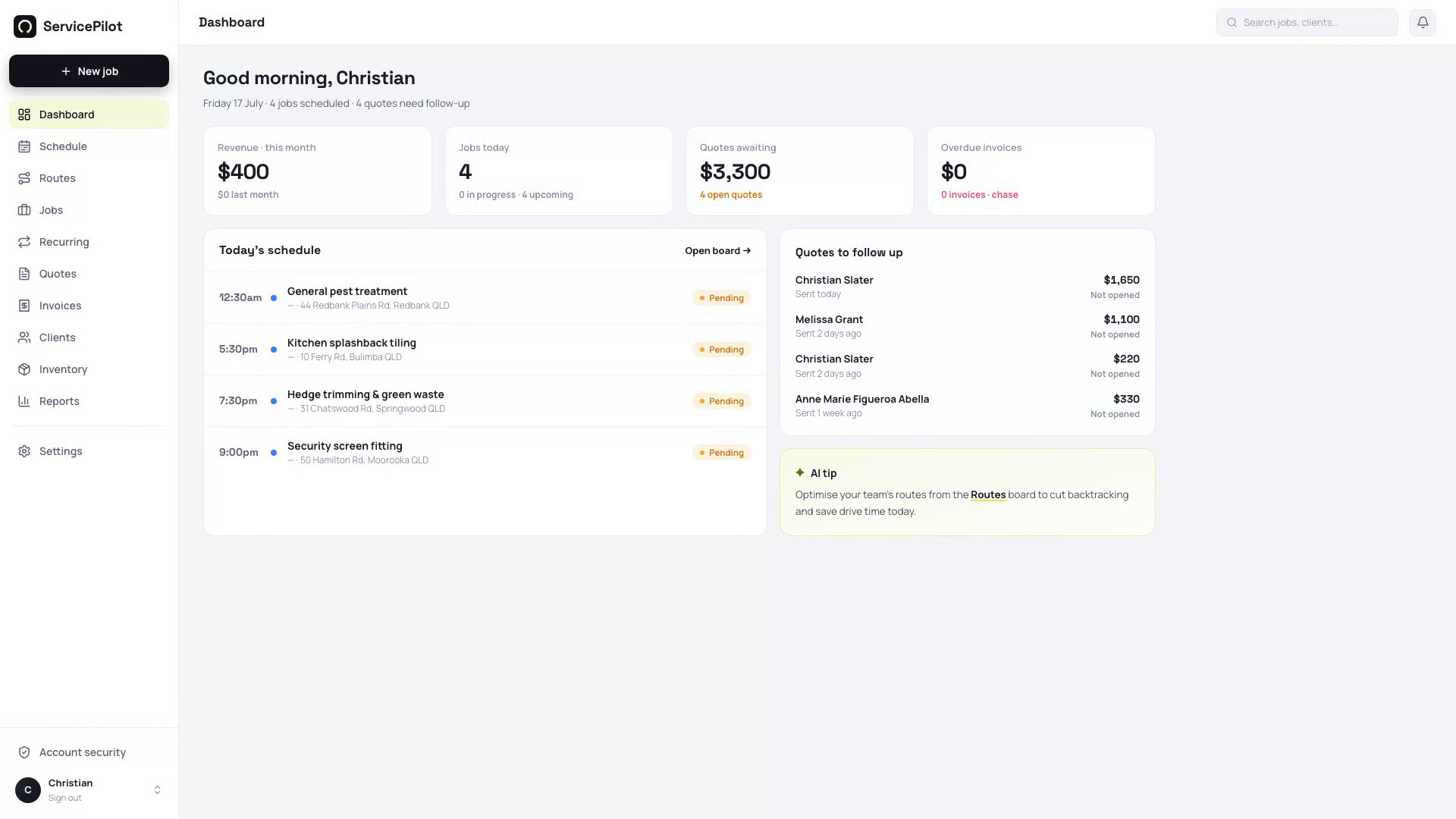The height and width of the screenshot is (819, 1456).
Task: Open Account security page
Action: (x=89, y=752)
